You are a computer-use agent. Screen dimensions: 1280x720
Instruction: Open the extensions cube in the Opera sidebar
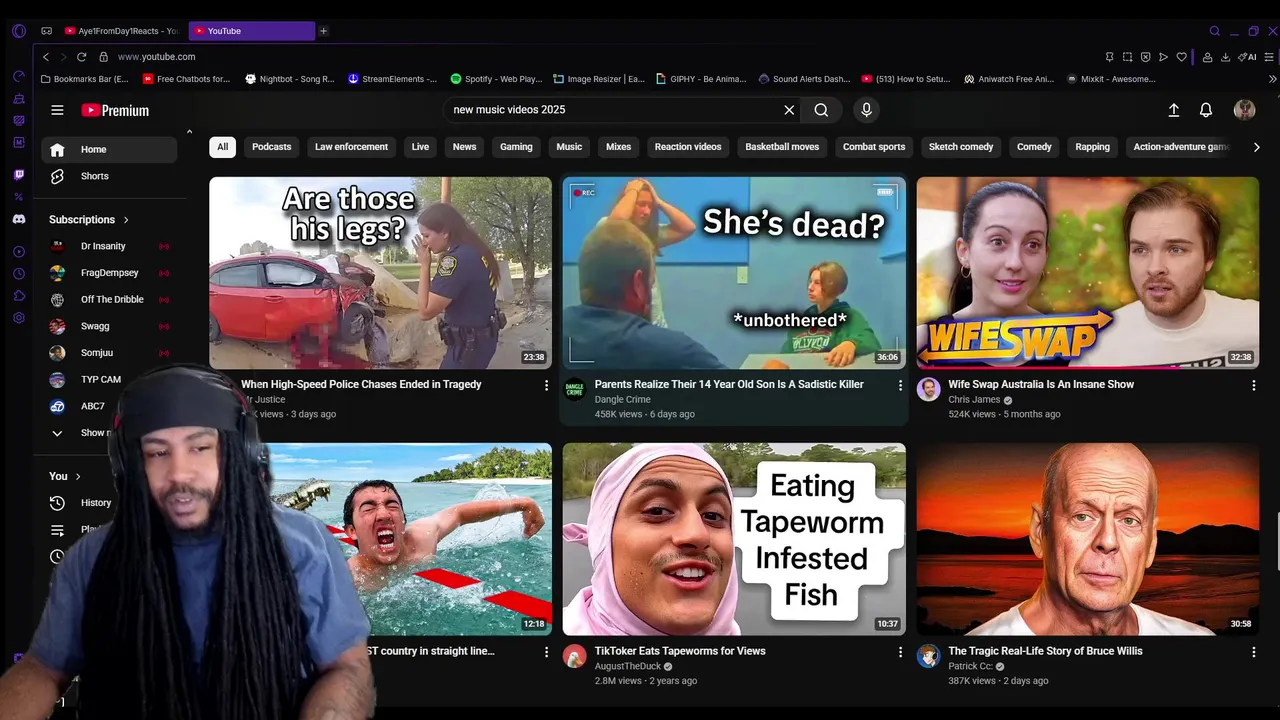18,296
